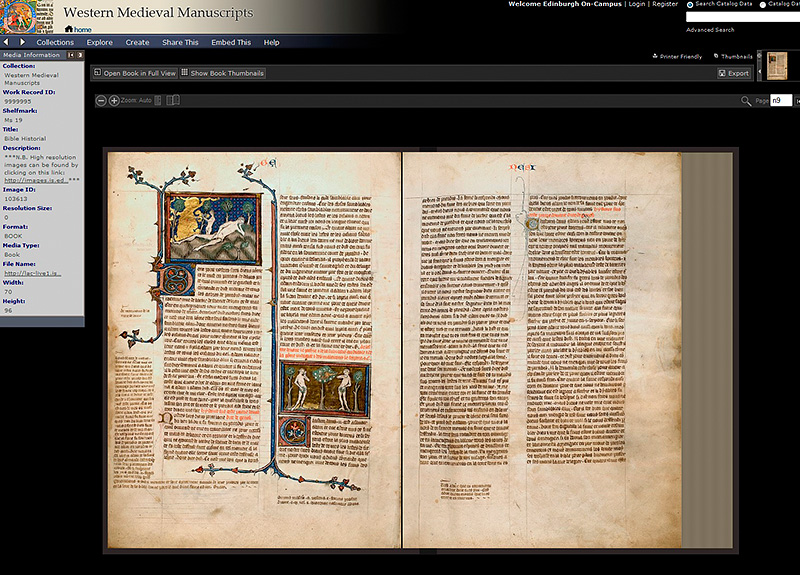The height and width of the screenshot is (575, 800).
Task: Open the Share This menu
Action: [x=180, y=42]
